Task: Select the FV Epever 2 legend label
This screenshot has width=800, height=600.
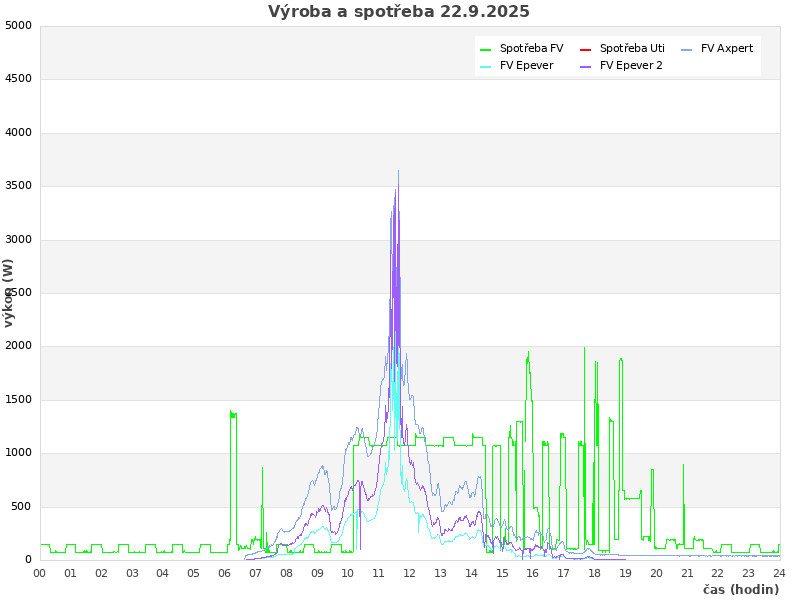Action: [631, 66]
